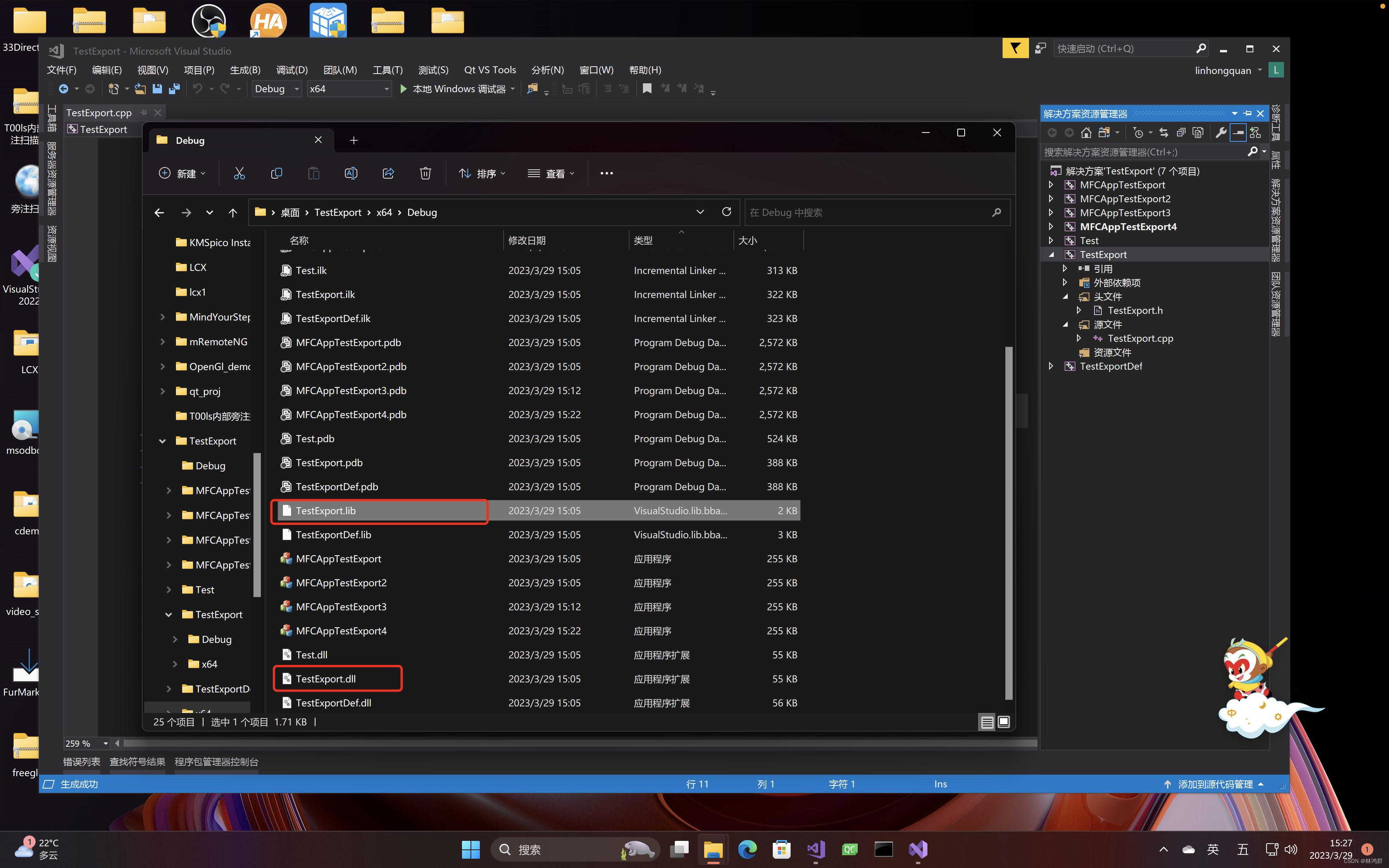Switch Explorer to large thumbnails view icon
The height and width of the screenshot is (868, 1389).
tap(1003, 722)
